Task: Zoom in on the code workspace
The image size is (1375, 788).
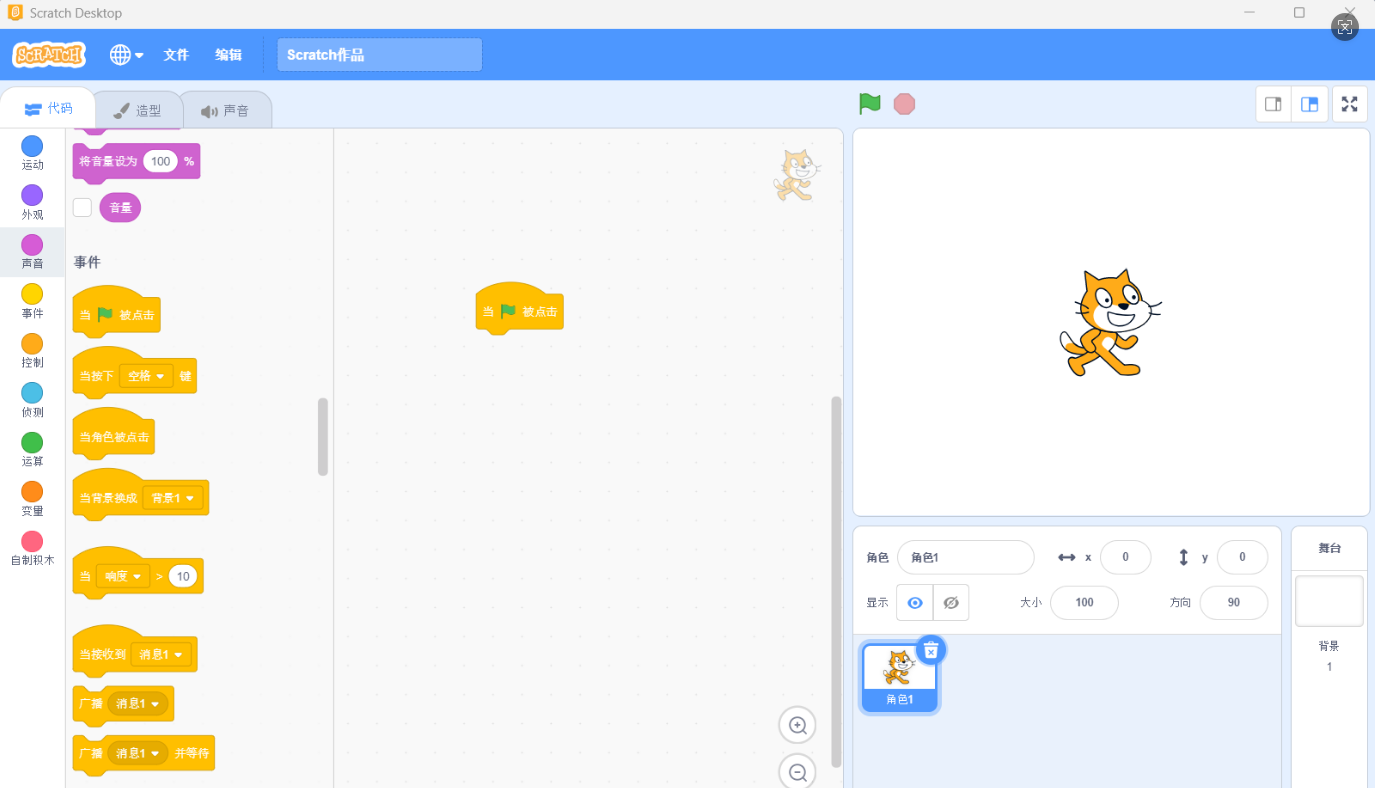Action: (797, 724)
